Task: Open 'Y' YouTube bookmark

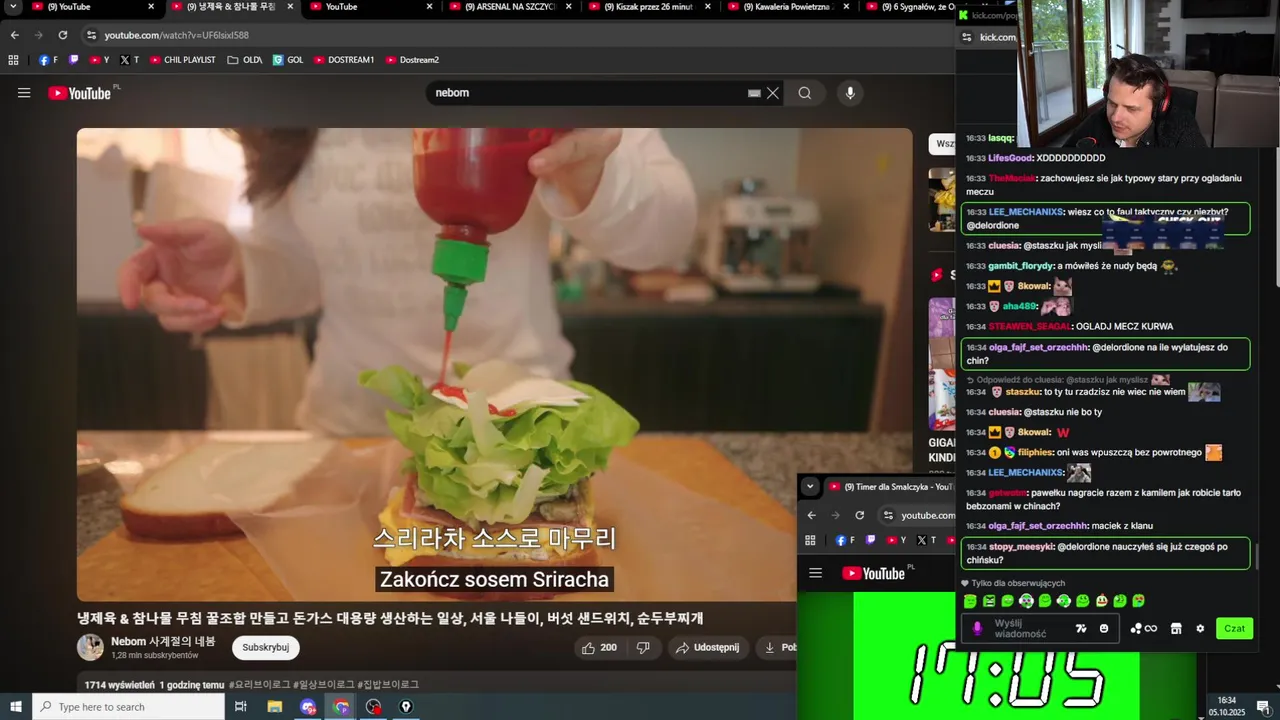Action: tap(99, 60)
